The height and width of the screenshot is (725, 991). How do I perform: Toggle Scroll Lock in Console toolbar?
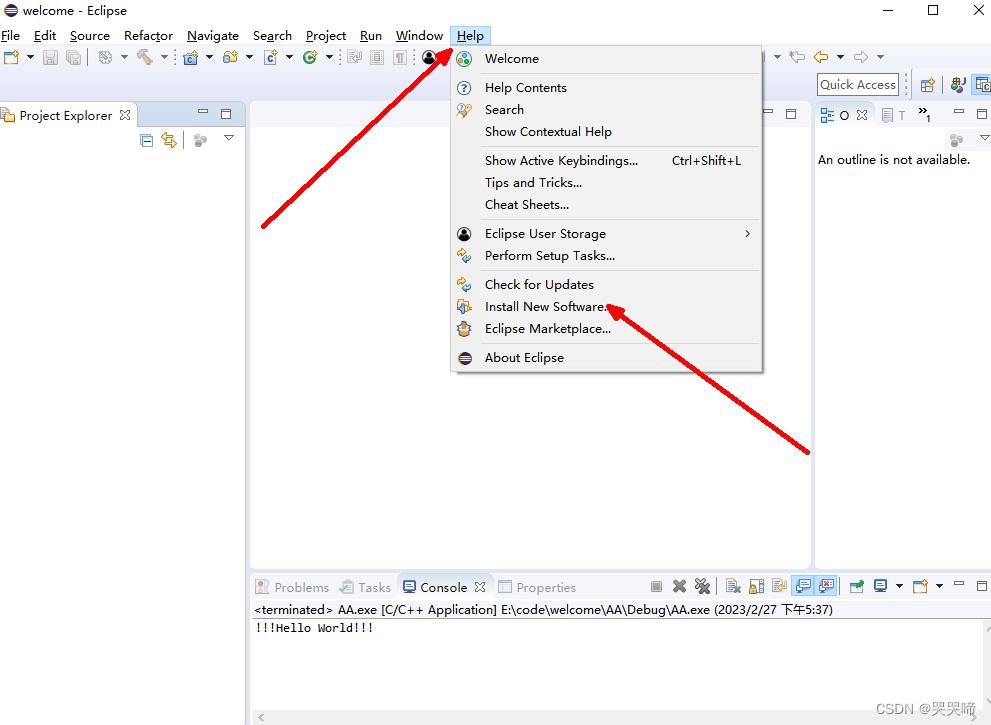(x=757, y=587)
